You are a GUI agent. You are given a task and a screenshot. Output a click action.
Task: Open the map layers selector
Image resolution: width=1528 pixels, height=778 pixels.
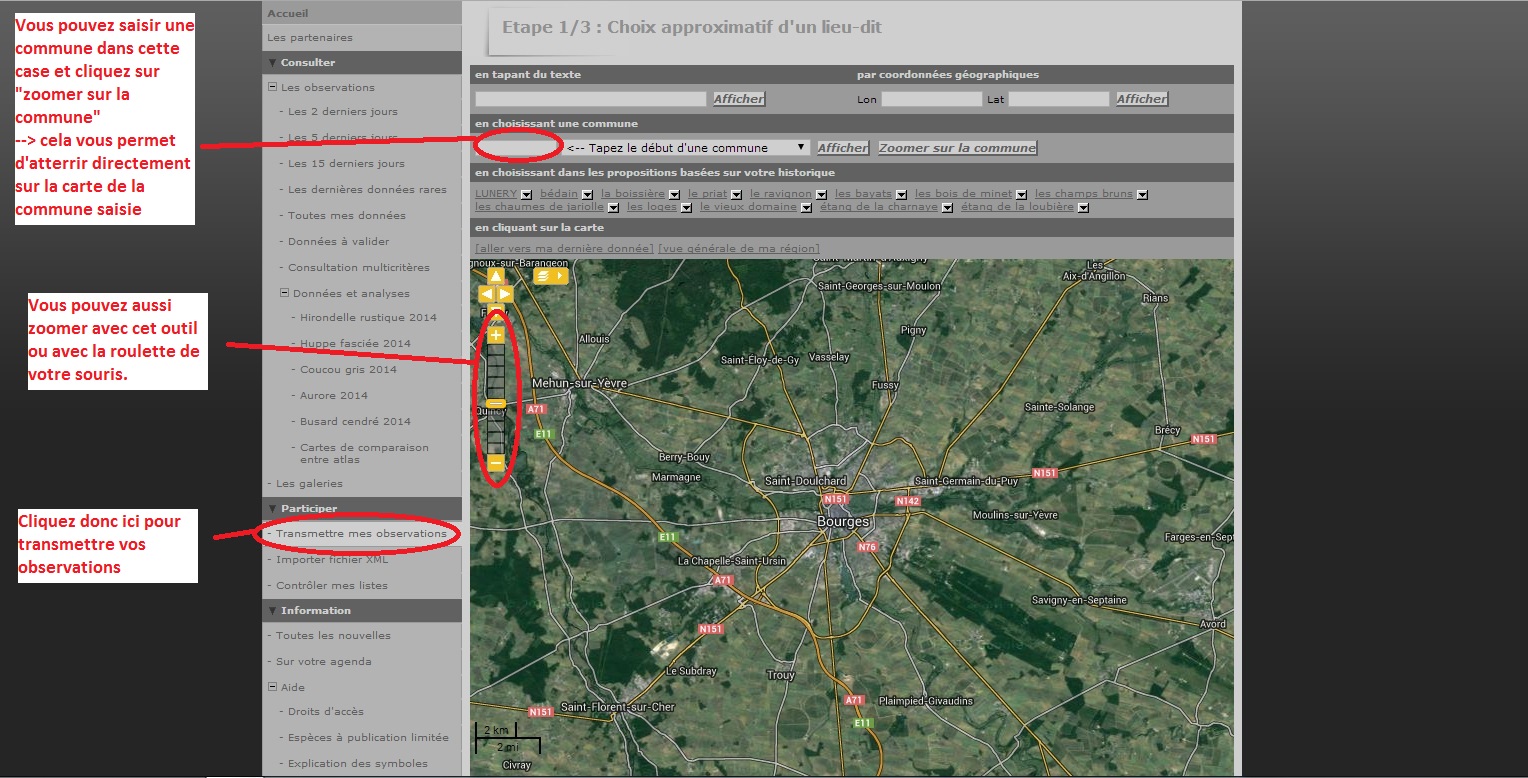tap(551, 276)
